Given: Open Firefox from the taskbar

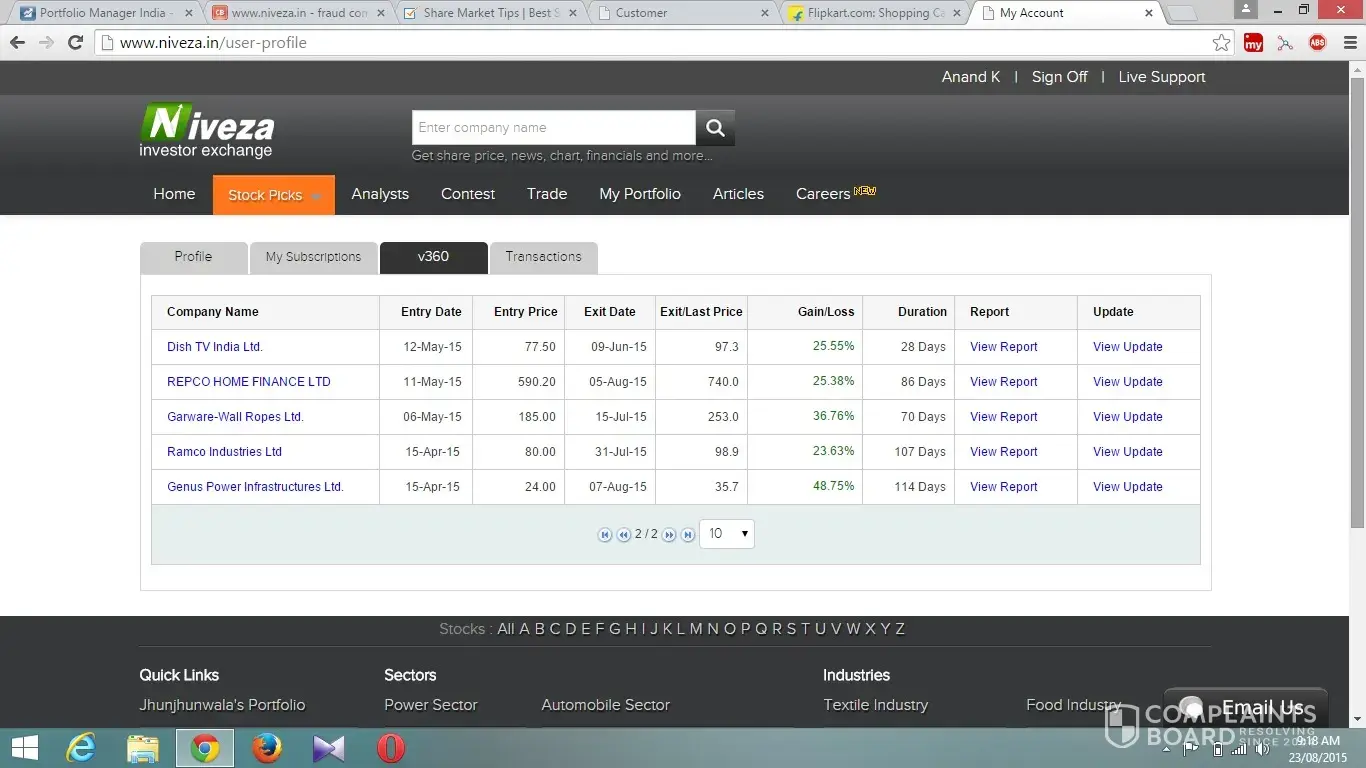Looking at the screenshot, I should (x=267, y=748).
